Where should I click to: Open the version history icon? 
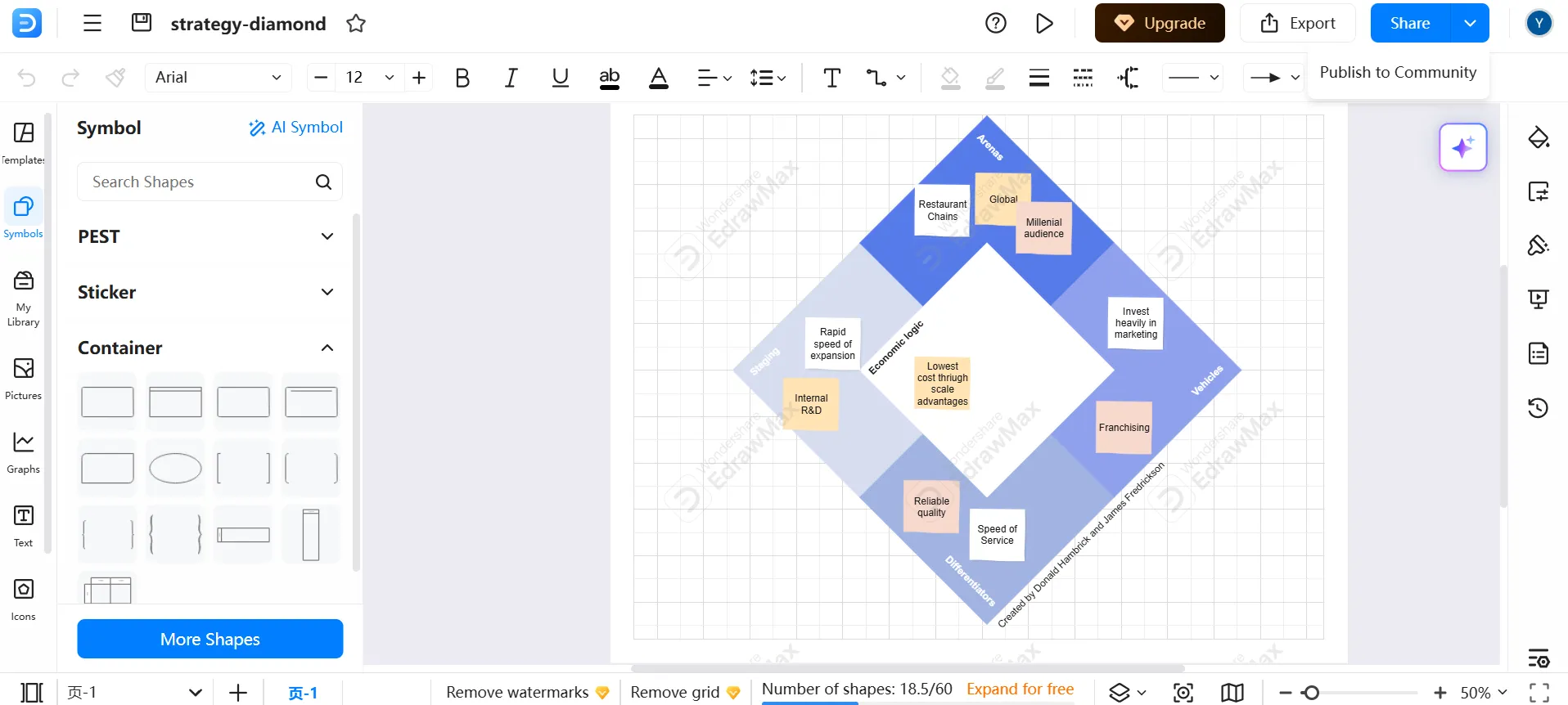[x=1539, y=407]
